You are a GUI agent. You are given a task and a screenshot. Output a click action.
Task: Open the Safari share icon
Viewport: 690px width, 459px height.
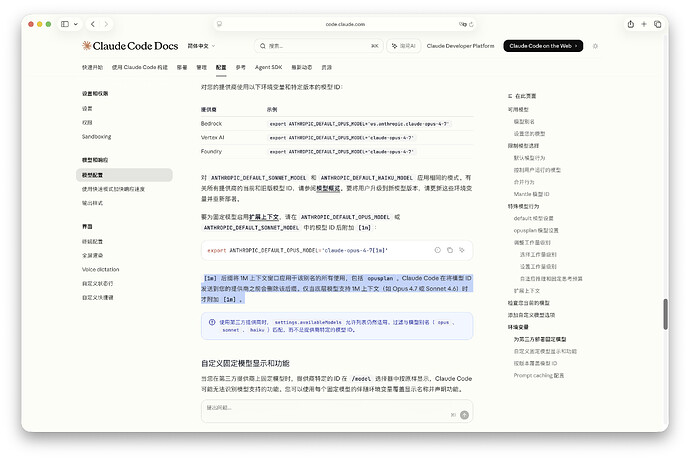[x=631, y=24]
